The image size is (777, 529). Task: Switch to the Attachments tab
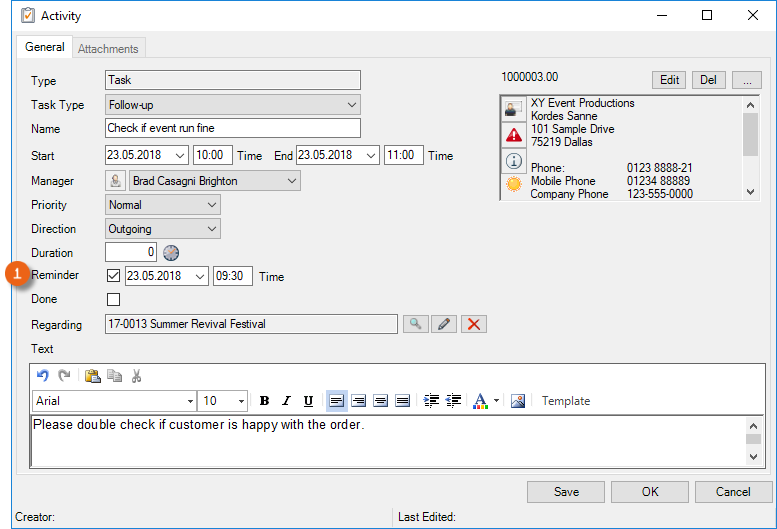click(110, 48)
